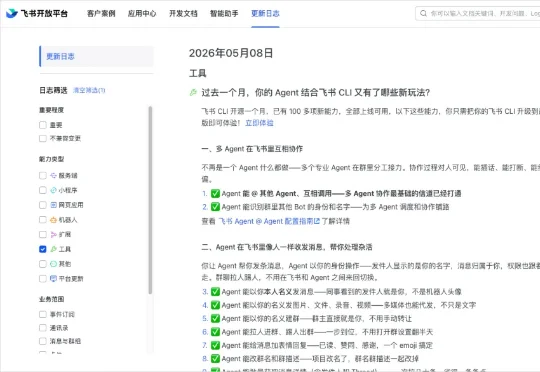
Task: Check the 网页应用 checkbox
Action: (x=43, y=205)
